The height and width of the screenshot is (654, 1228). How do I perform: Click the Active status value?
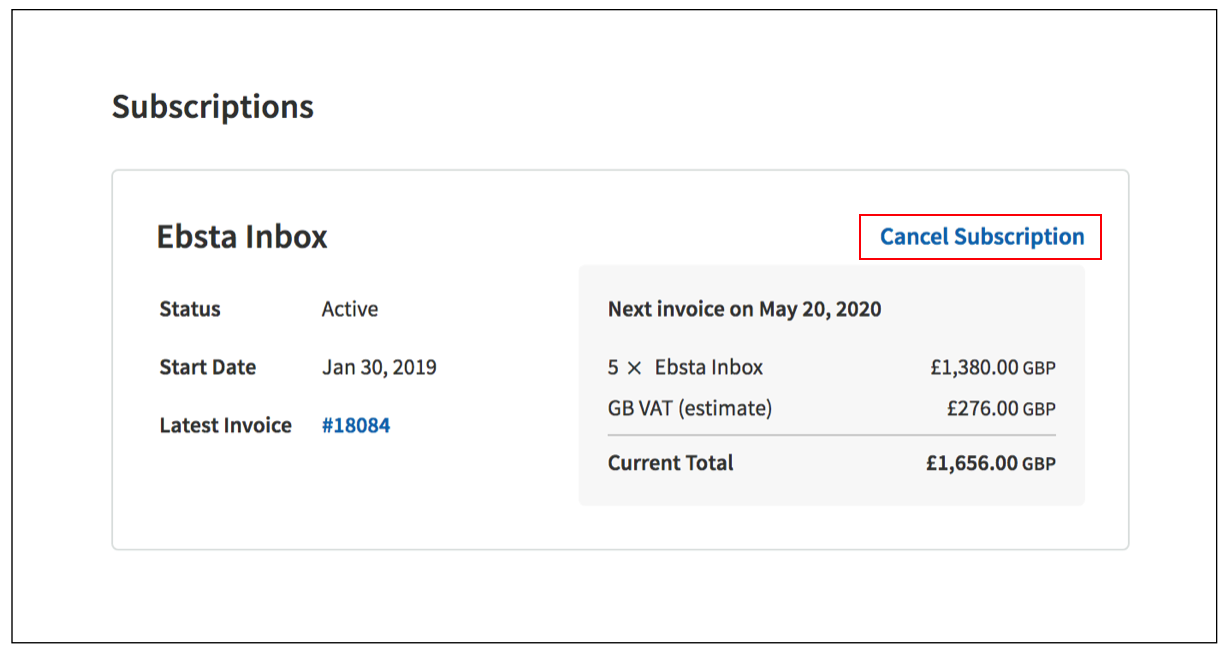(349, 309)
